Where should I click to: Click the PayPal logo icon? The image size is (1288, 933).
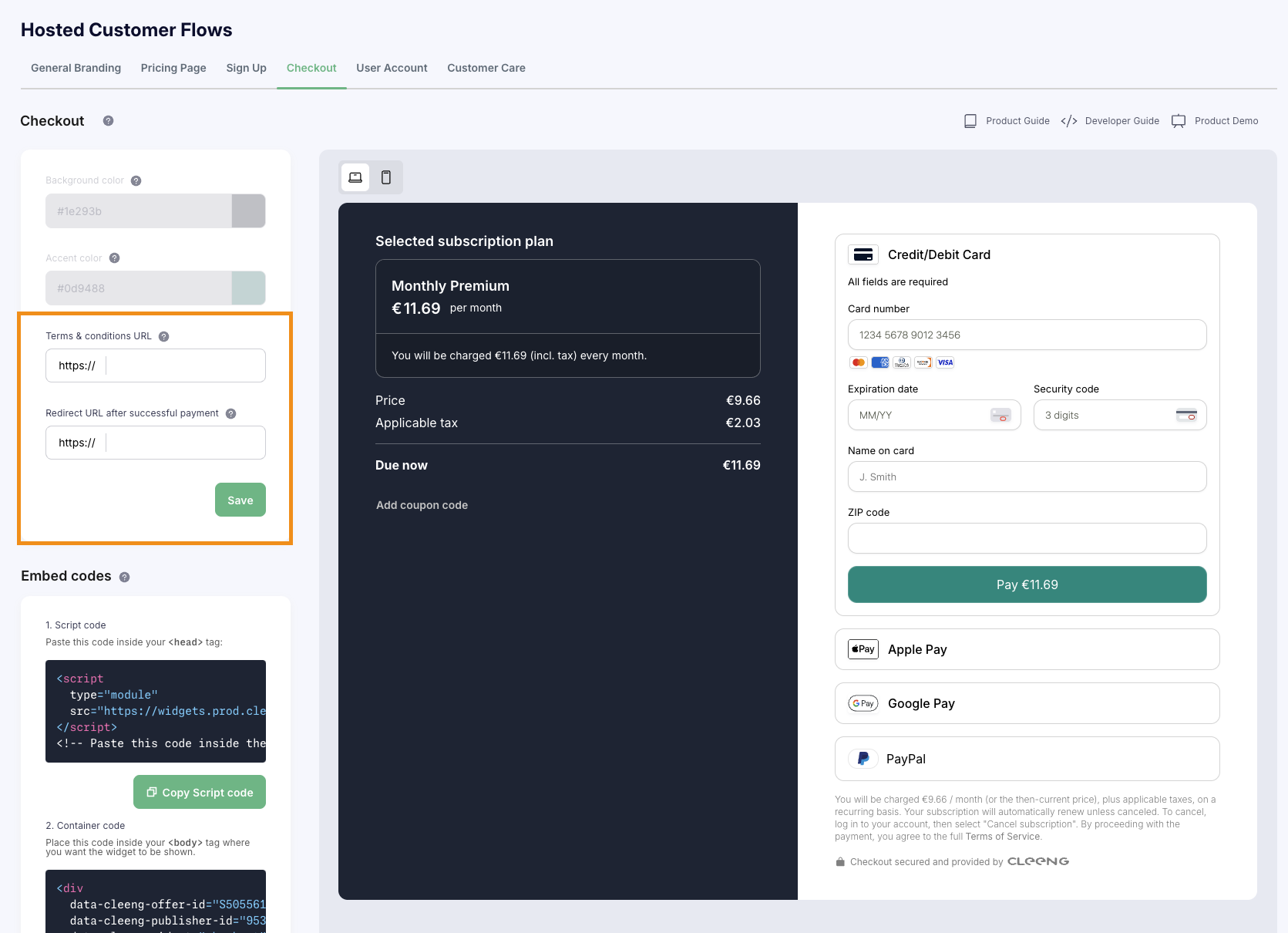(863, 759)
